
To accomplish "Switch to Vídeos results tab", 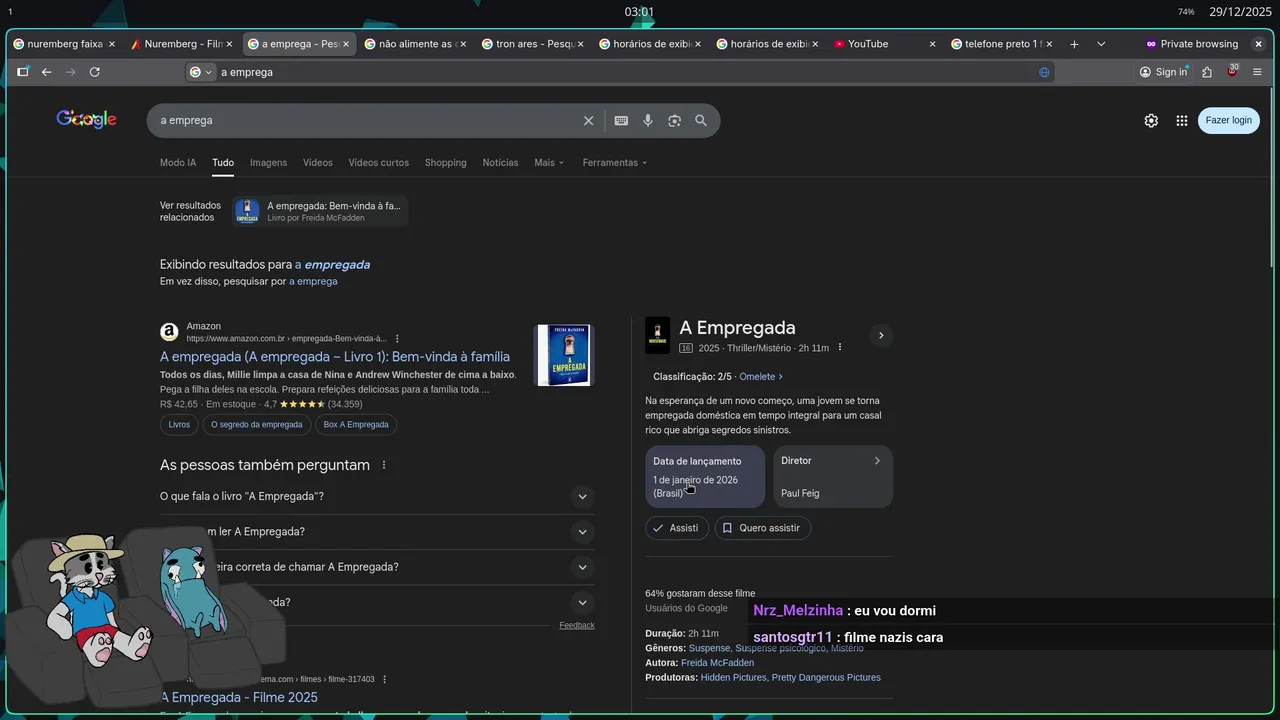I will (x=318, y=163).
